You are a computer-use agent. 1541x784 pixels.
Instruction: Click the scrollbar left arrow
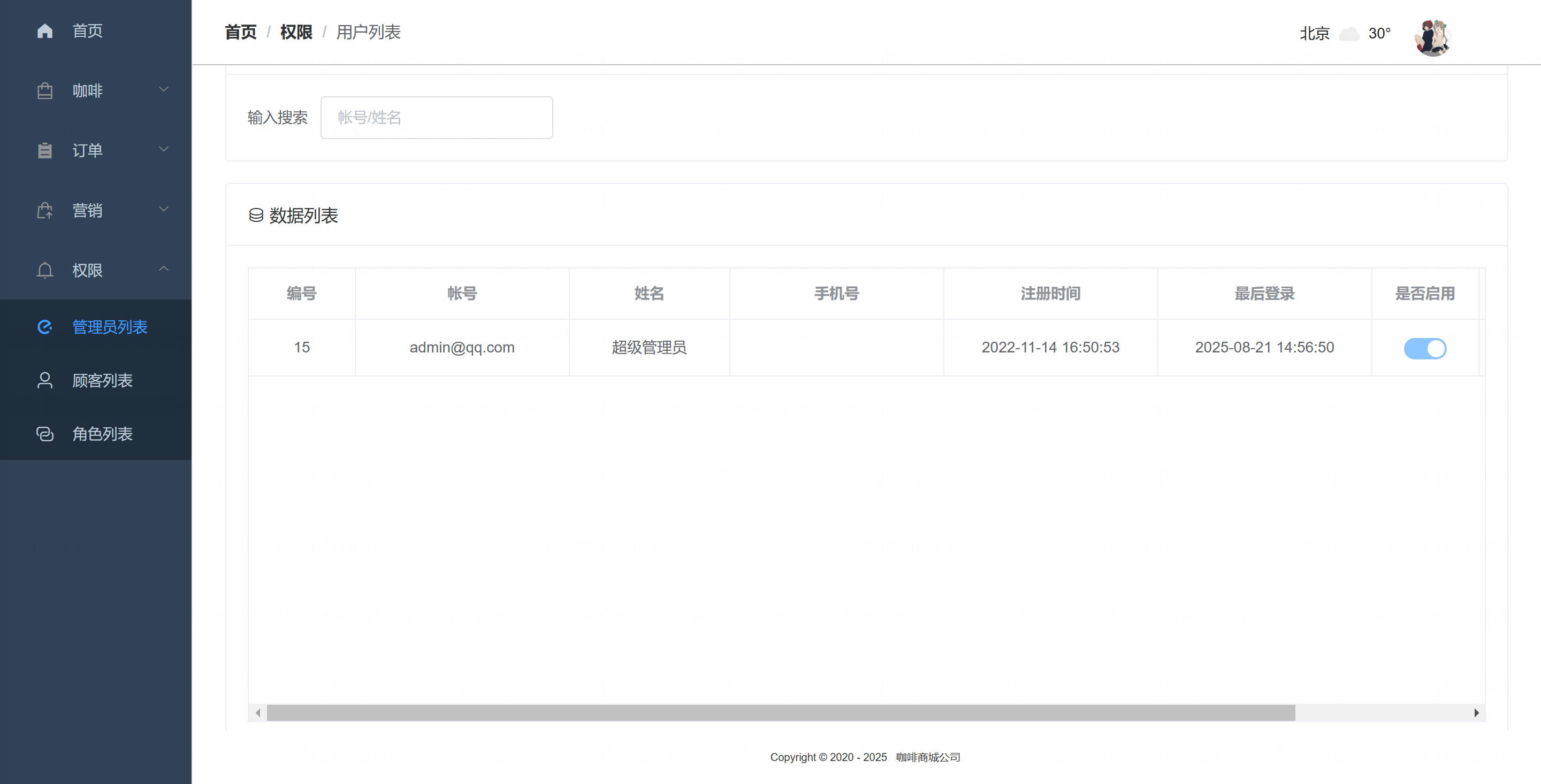click(258, 712)
